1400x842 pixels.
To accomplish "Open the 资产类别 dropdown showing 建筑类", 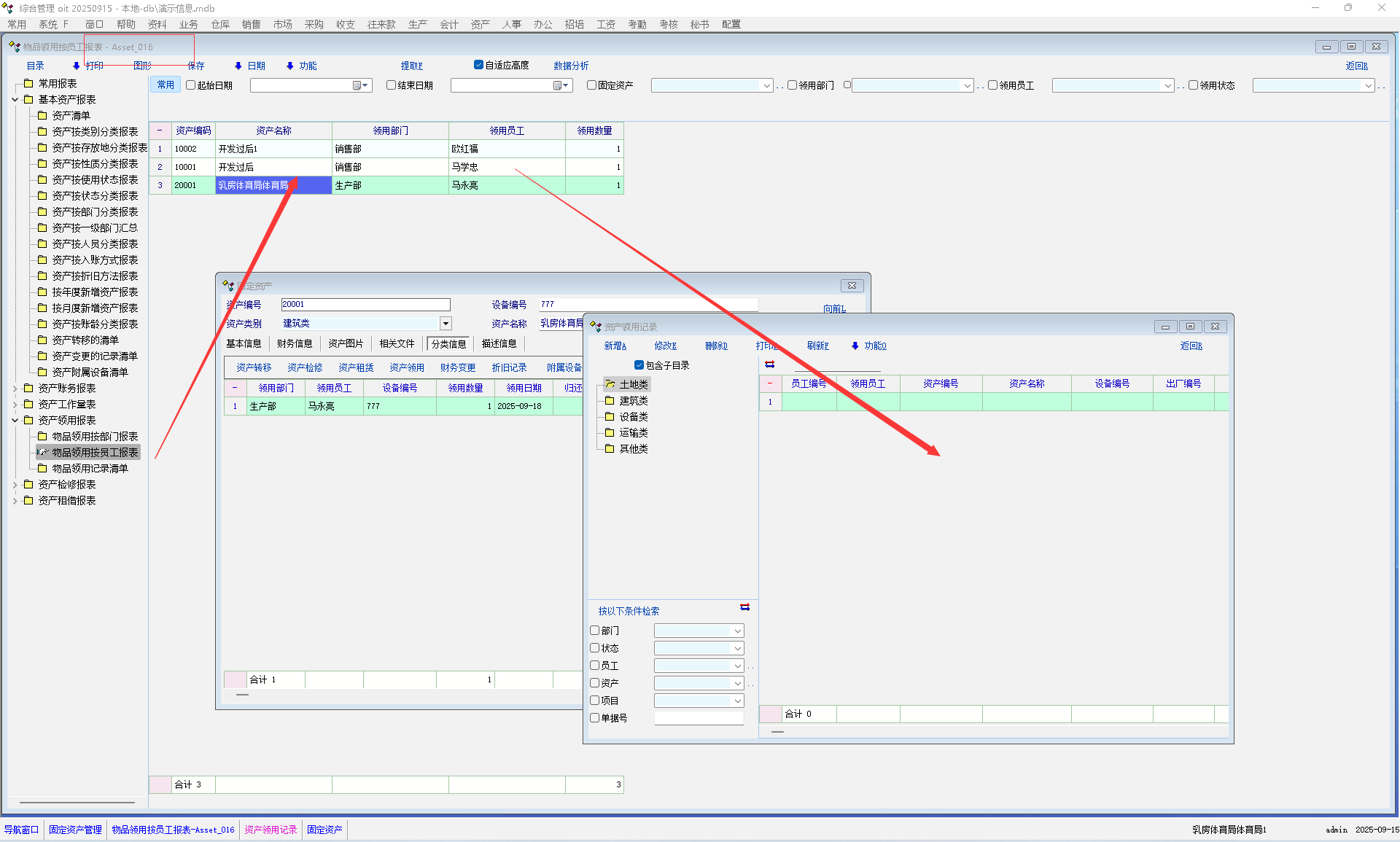I will [446, 323].
